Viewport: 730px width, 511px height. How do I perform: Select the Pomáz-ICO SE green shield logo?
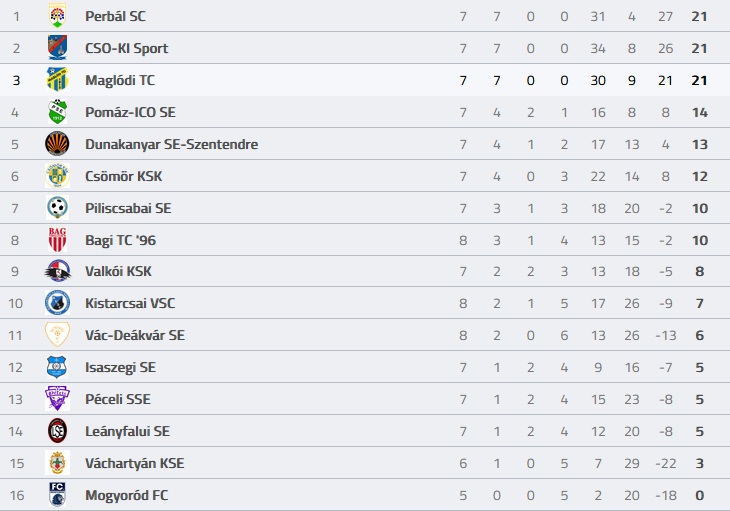[x=57, y=112]
